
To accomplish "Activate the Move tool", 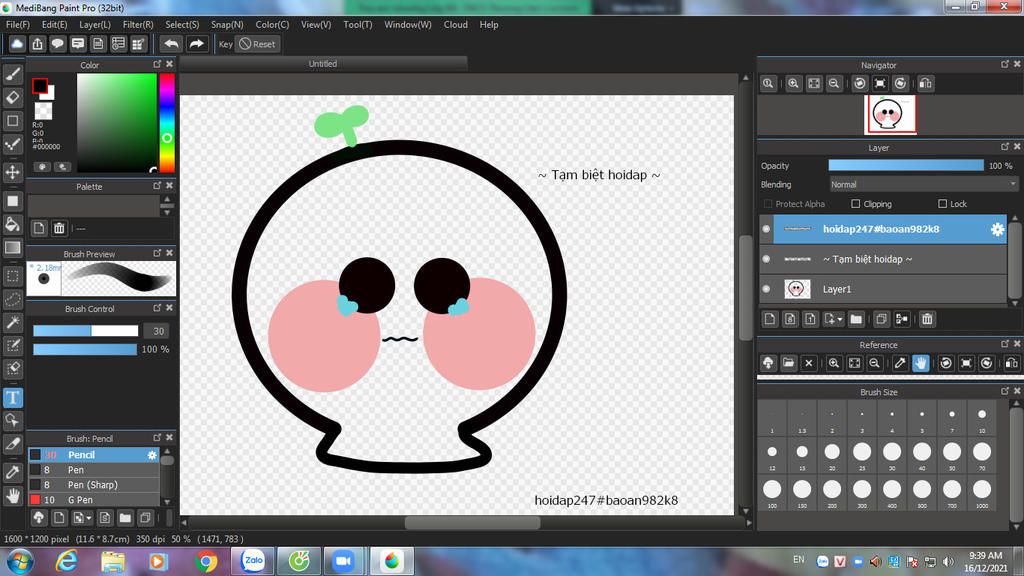I will click(x=12, y=172).
